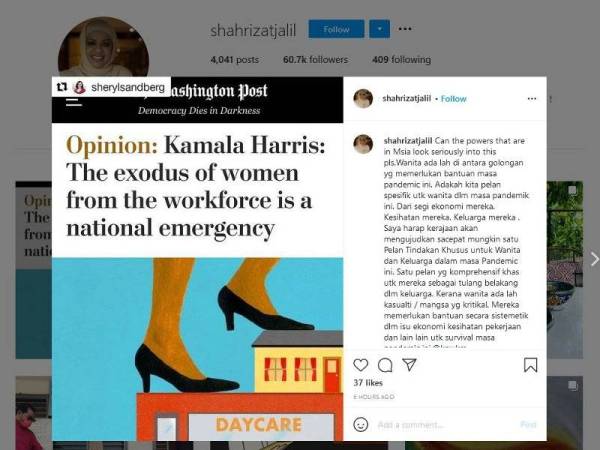
Task: Expand the dropdown arrow beside Follow button
Action: [380, 29]
